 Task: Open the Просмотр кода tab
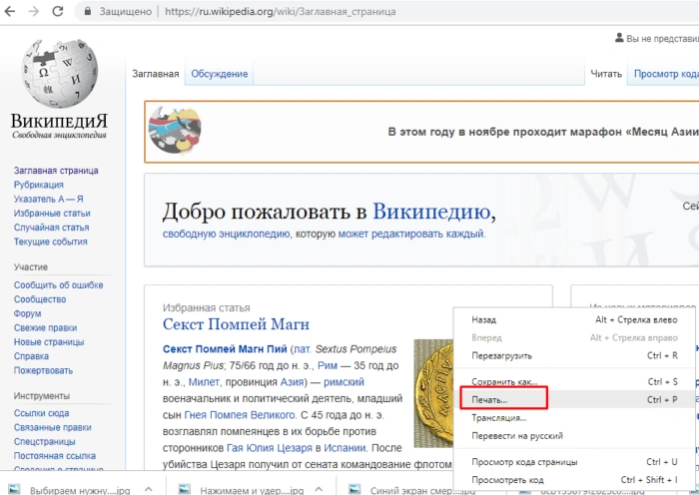click(666, 74)
